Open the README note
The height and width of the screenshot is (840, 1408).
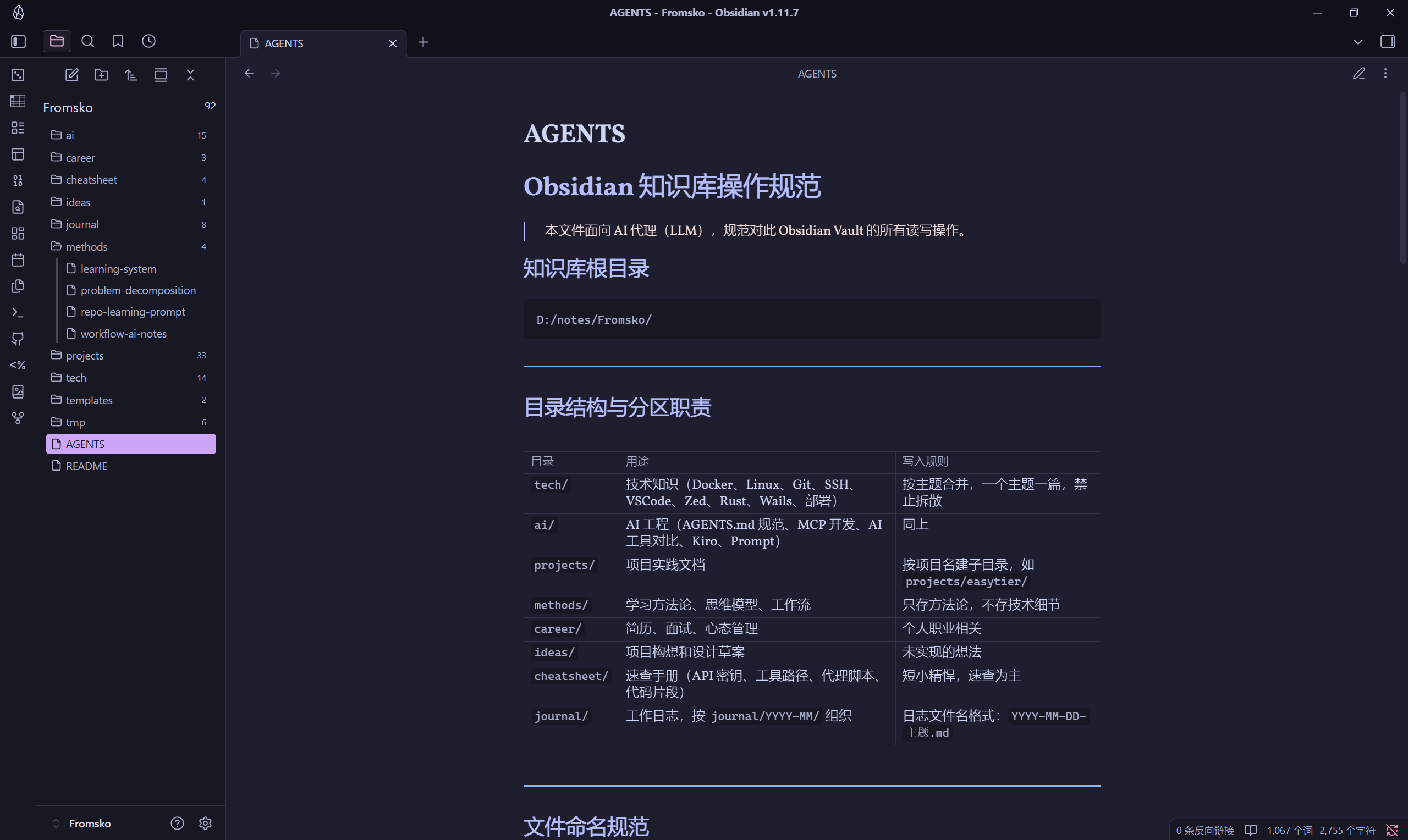click(86, 466)
